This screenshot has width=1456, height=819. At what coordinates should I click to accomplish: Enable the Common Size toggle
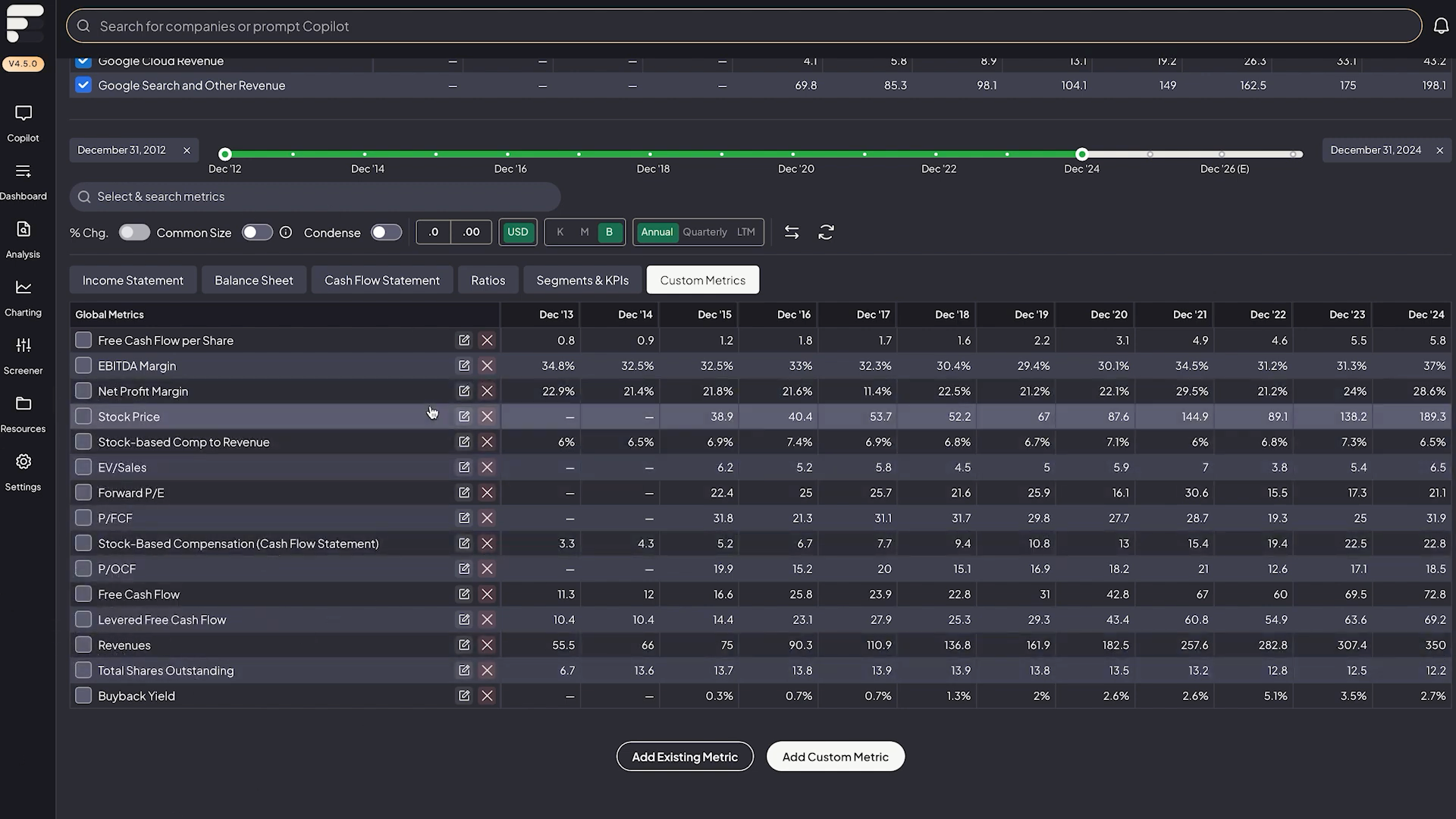pos(257,233)
